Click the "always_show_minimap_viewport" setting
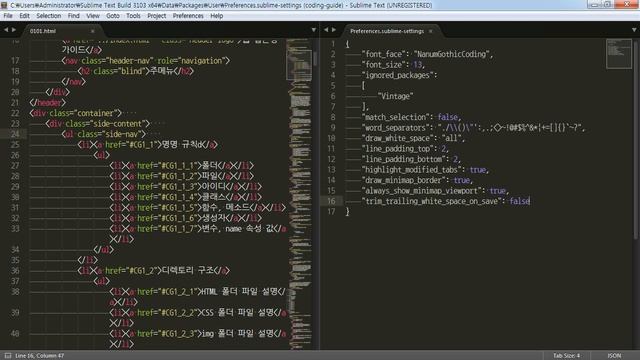Viewport: 640px width, 360px height. pos(435,191)
